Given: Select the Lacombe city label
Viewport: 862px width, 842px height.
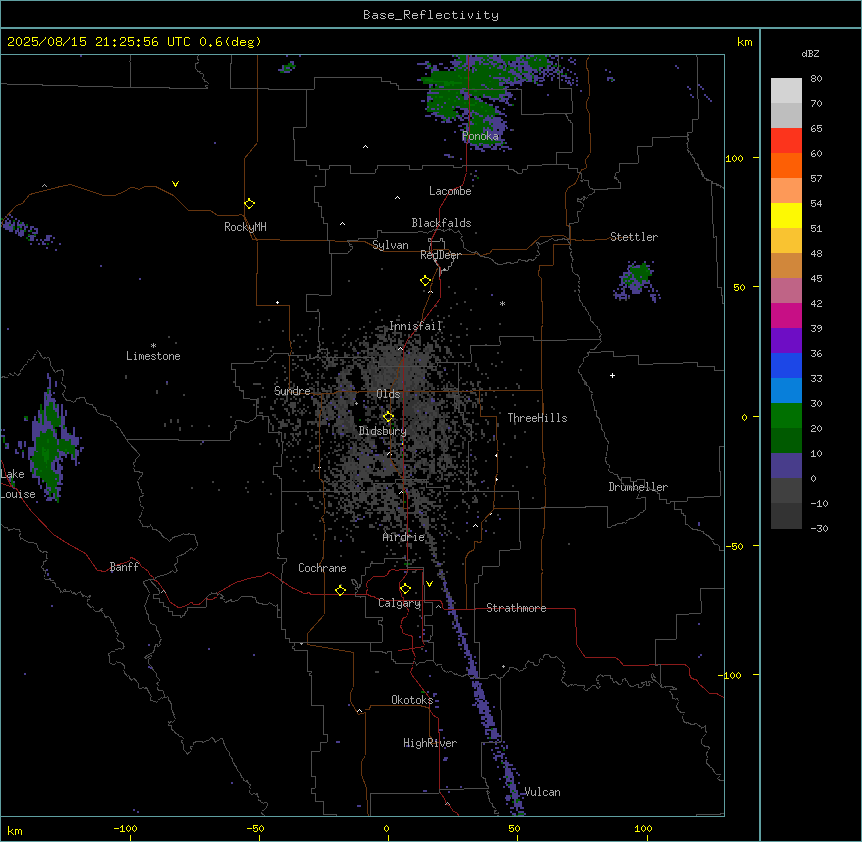Looking at the screenshot, I should tap(450, 191).
